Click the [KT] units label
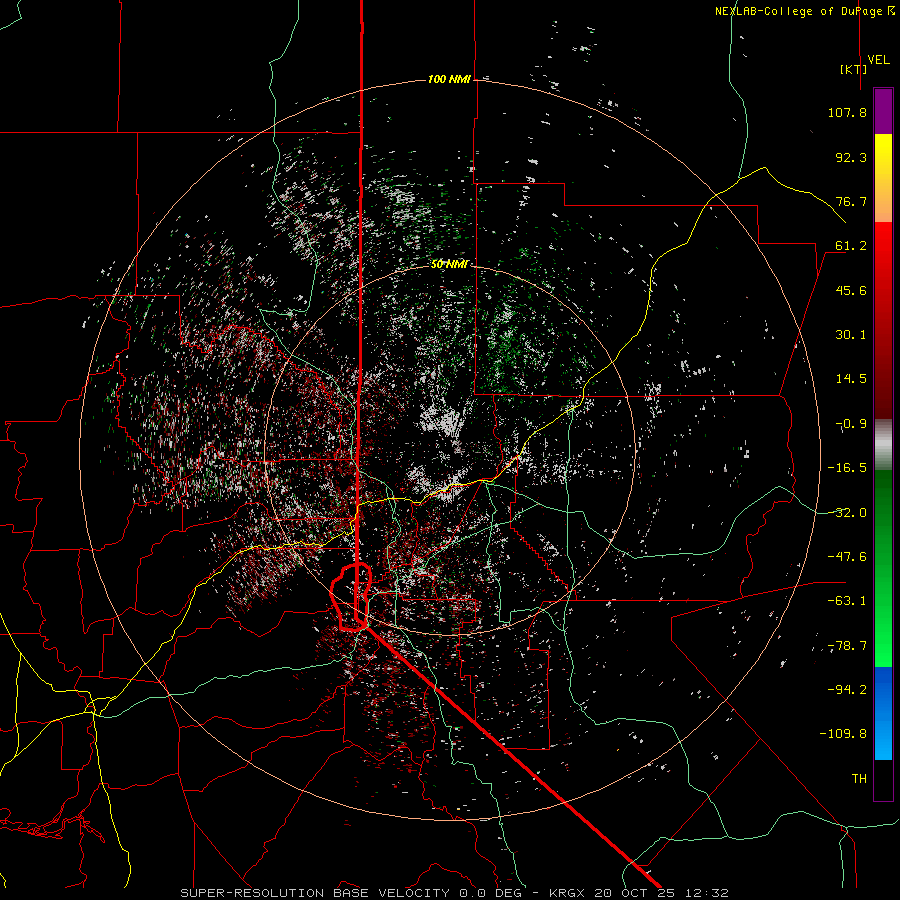900x900 pixels. [x=854, y=69]
